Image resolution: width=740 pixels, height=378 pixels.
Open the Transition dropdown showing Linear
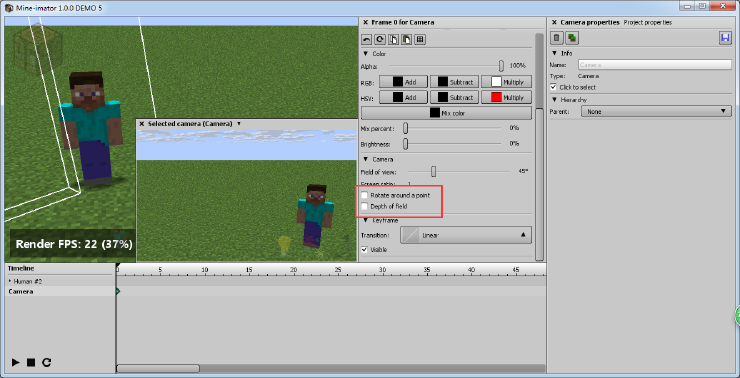point(466,235)
